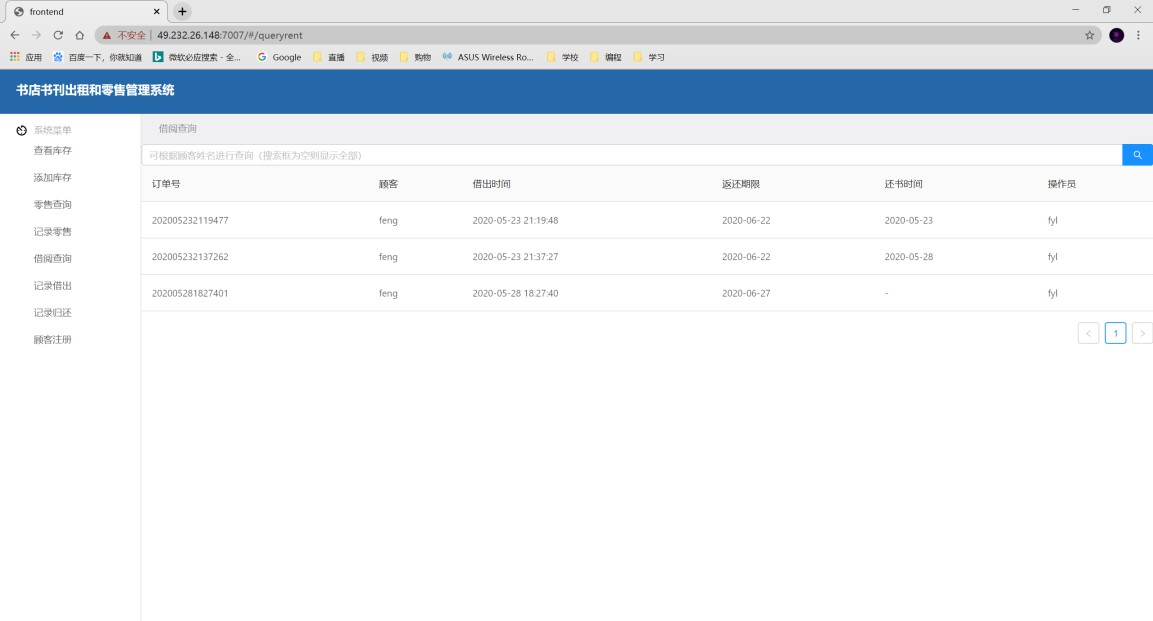
Task: Click the browser address bar URL
Action: (x=229, y=35)
